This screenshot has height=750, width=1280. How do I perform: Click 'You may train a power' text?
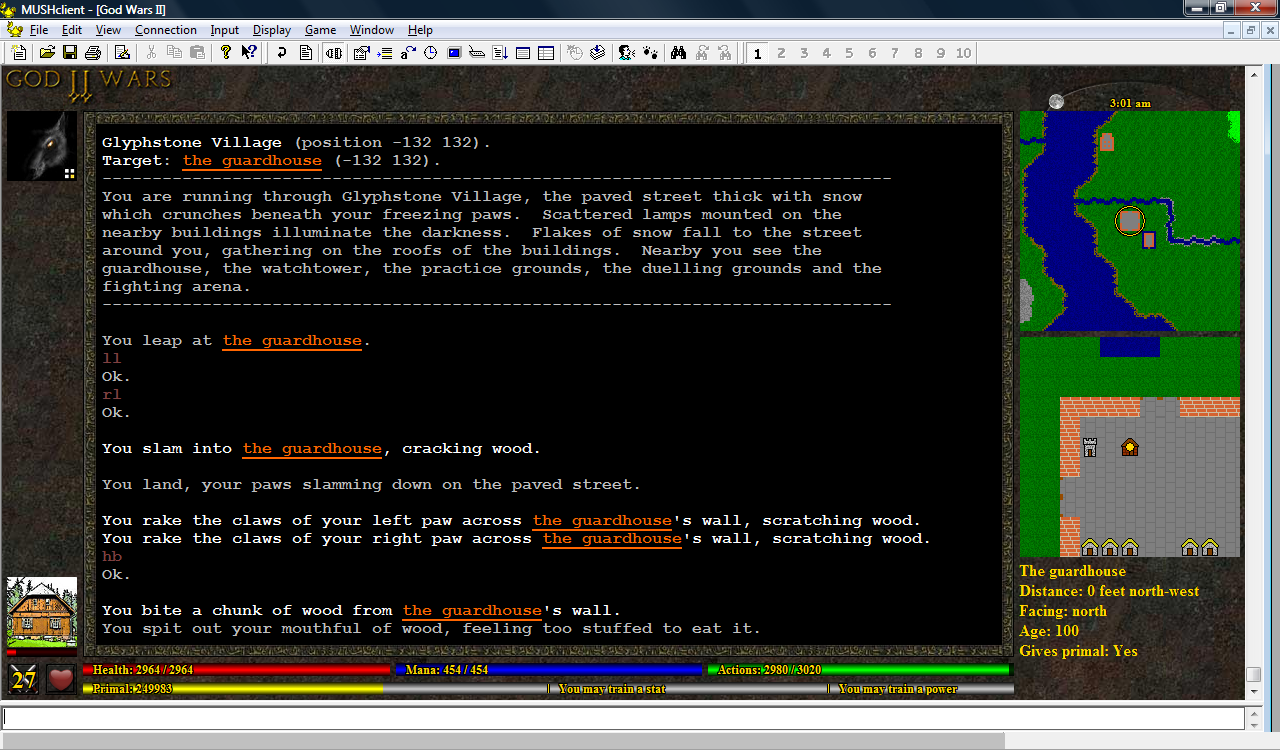click(897, 689)
